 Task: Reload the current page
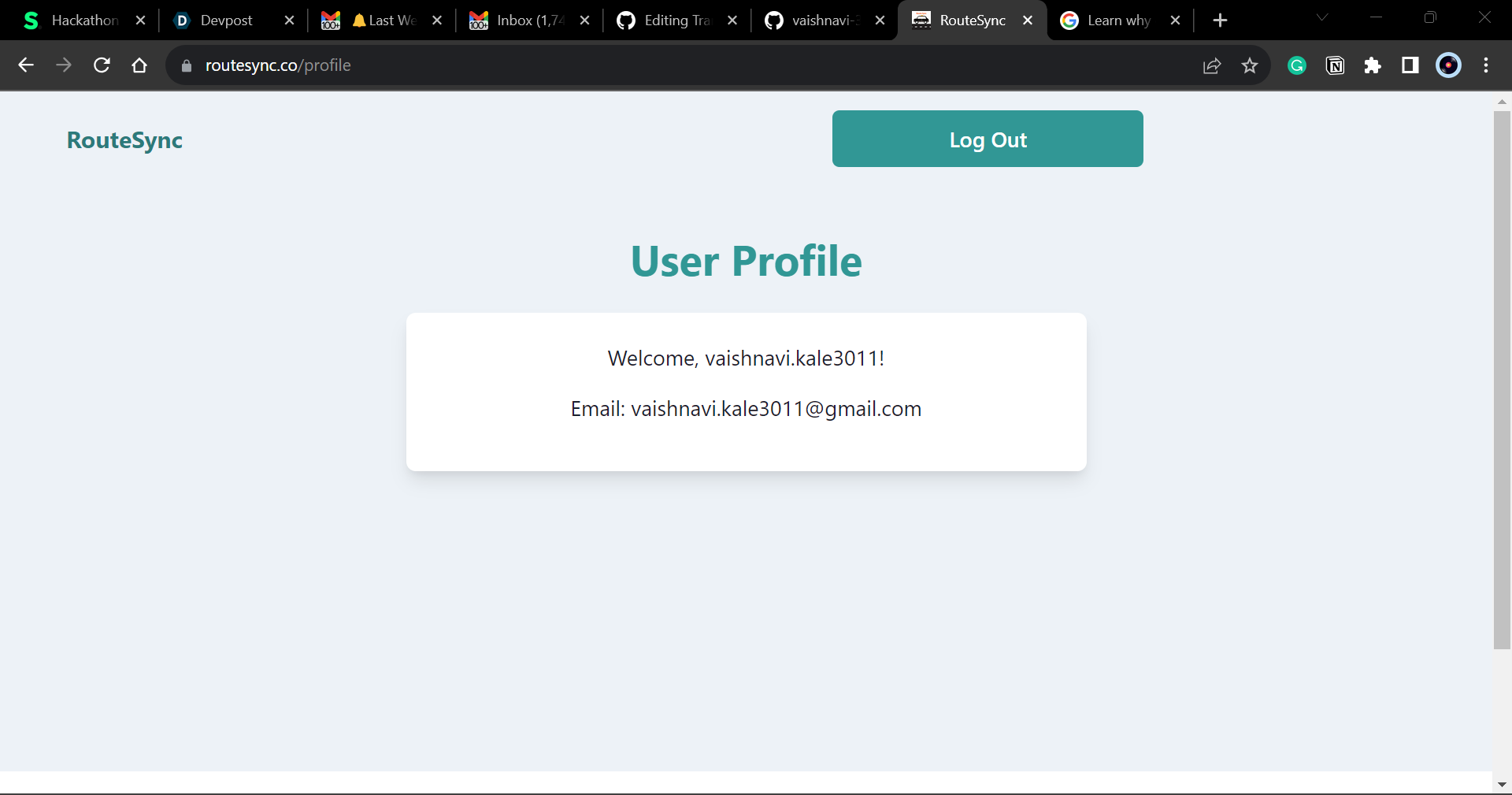point(102,65)
